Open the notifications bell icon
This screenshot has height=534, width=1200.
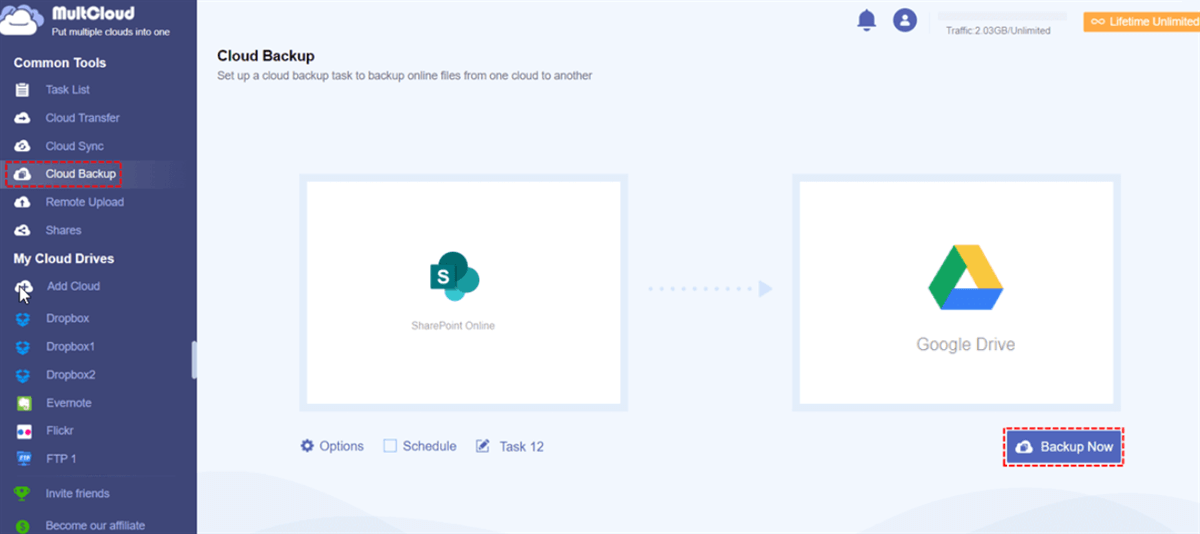point(867,20)
